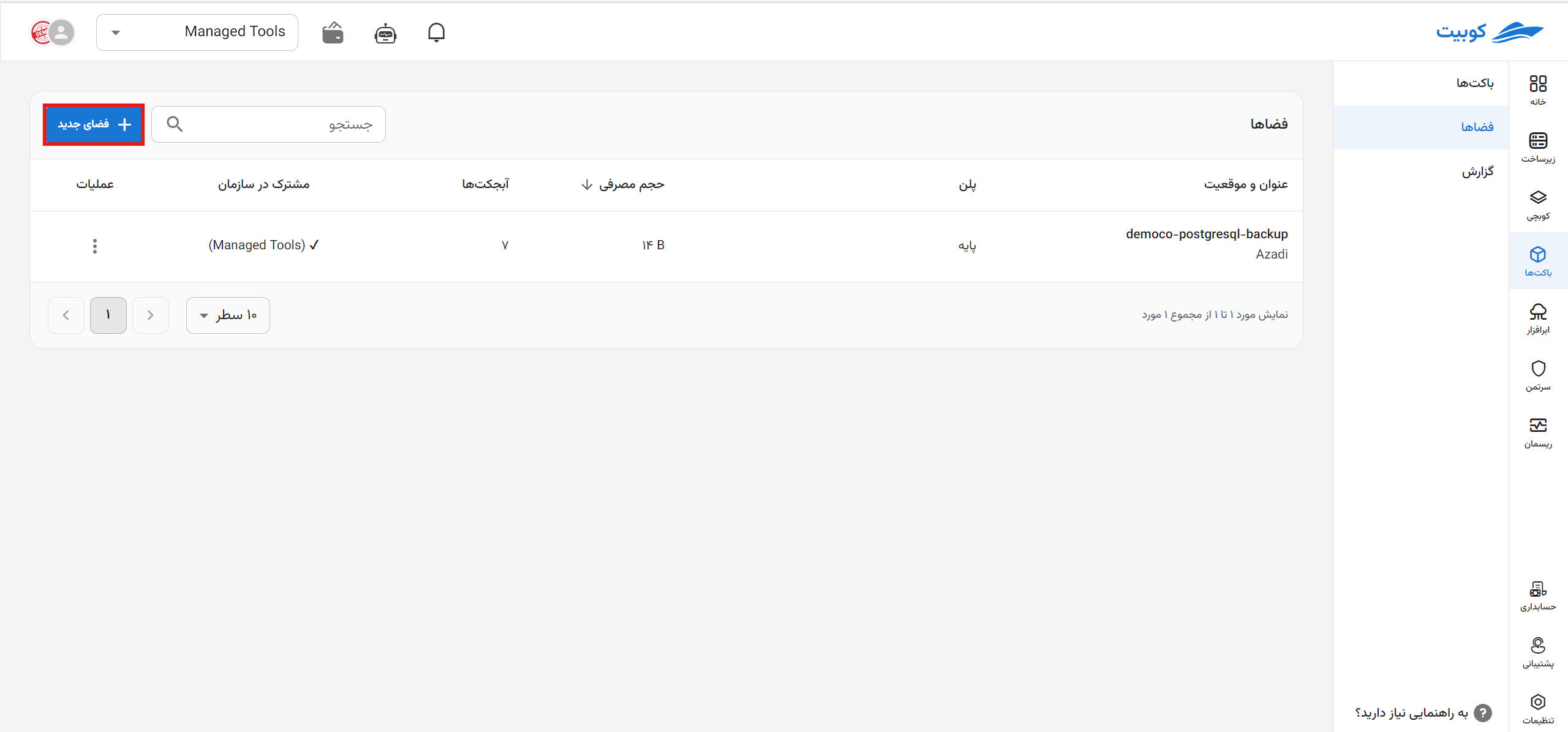This screenshot has height=732, width=1568.
Task: Go to خانه home sidebar icon
Action: (1538, 90)
